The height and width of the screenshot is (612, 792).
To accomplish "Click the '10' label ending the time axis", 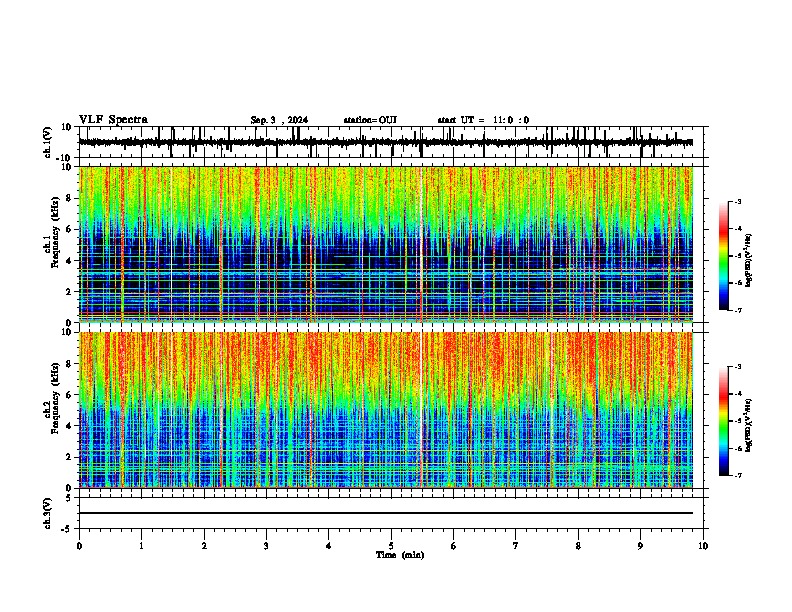I will click(x=703, y=546).
